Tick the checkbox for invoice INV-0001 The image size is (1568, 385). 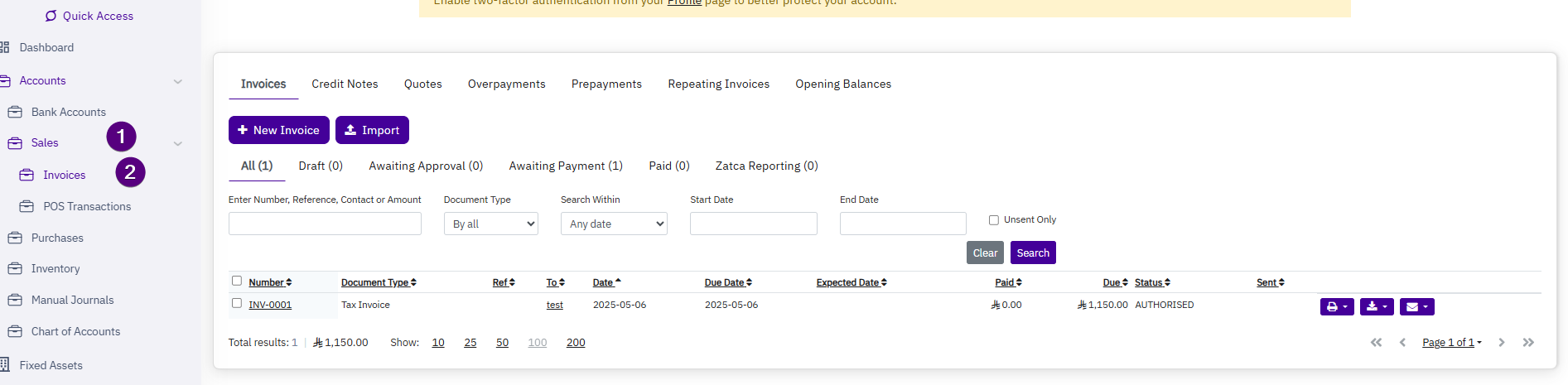click(237, 303)
